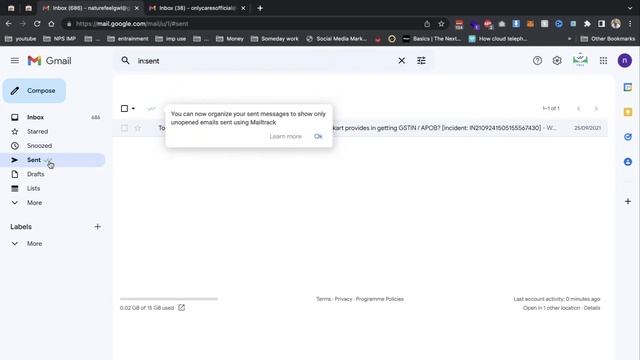Open the Money bookmarks folder

[x=230, y=39]
